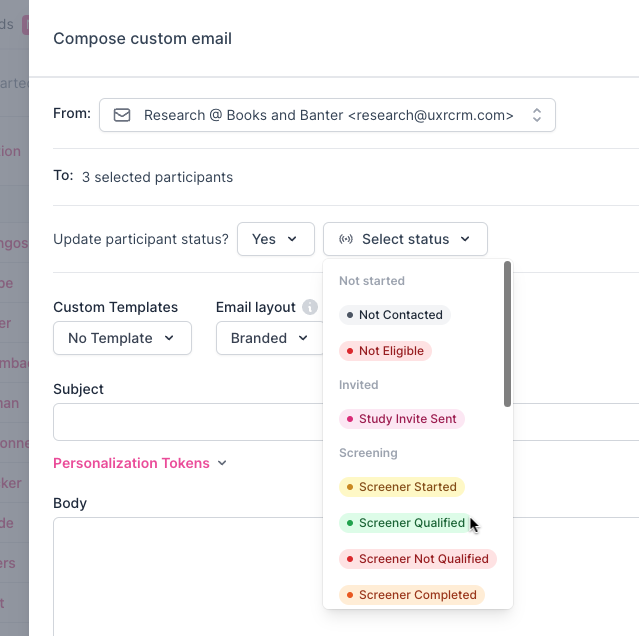Click the envelope icon in From field
Viewport: 639px width, 636px height.
click(x=122, y=115)
